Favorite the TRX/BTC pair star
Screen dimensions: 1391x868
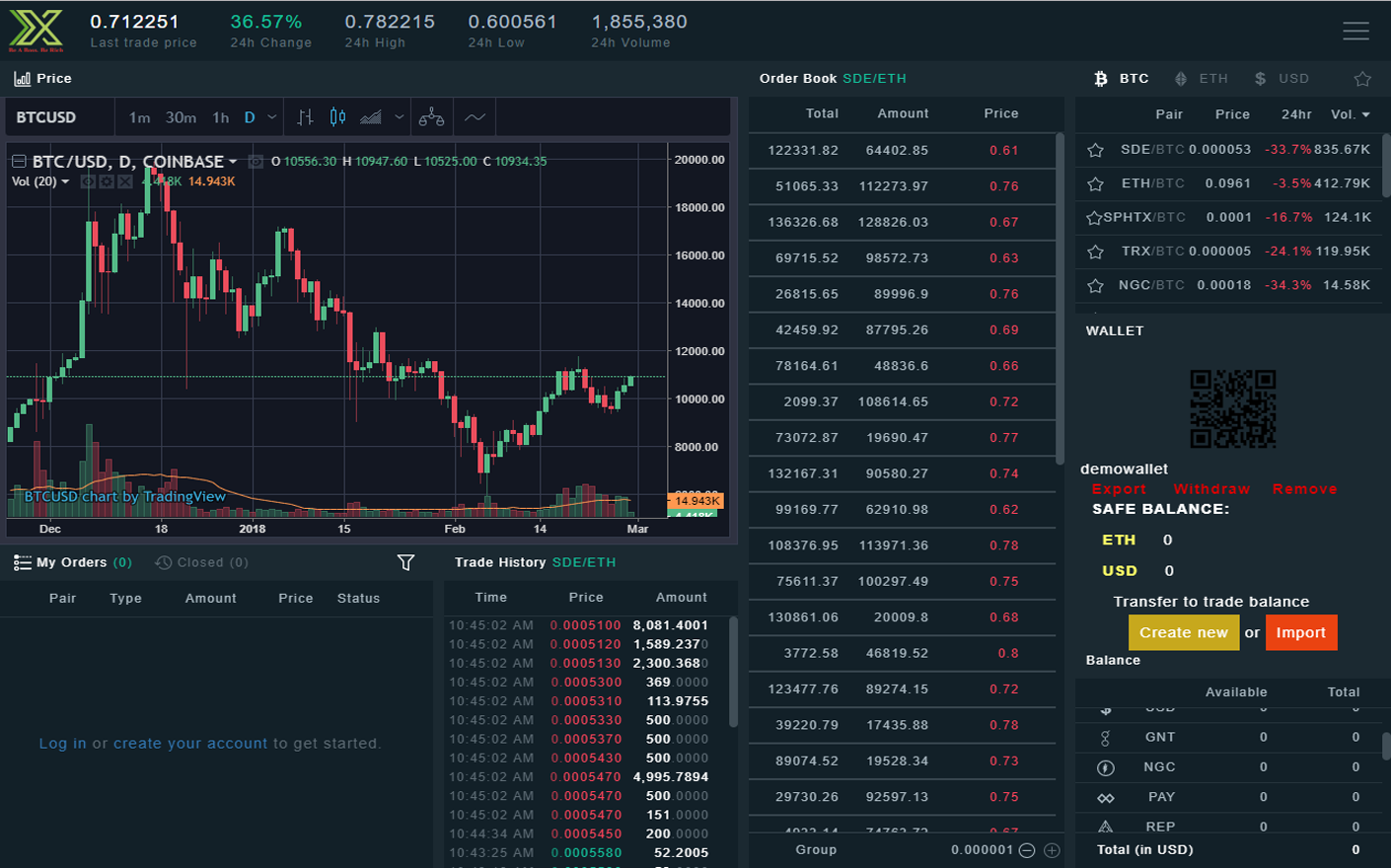coord(1095,252)
